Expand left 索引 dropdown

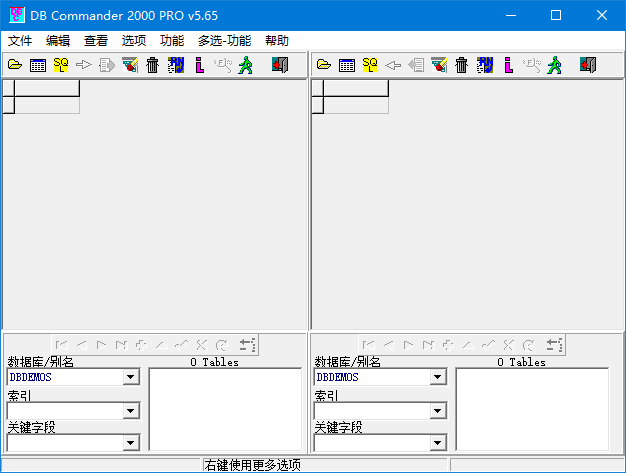[131, 411]
